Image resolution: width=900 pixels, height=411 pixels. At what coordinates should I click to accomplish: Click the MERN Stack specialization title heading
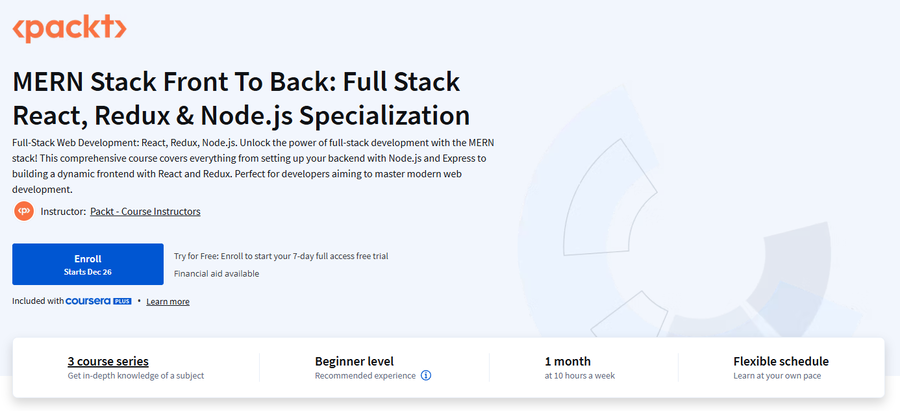241,99
